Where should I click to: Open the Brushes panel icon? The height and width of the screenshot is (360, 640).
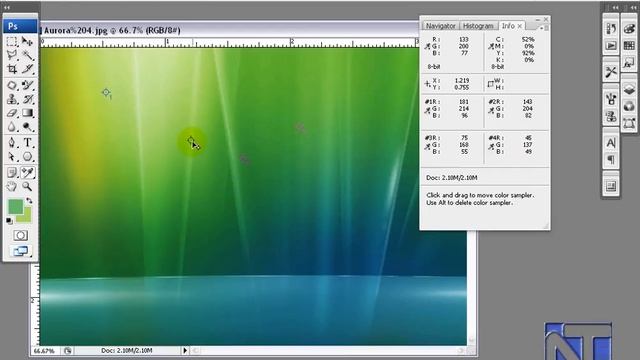[x=611, y=99]
